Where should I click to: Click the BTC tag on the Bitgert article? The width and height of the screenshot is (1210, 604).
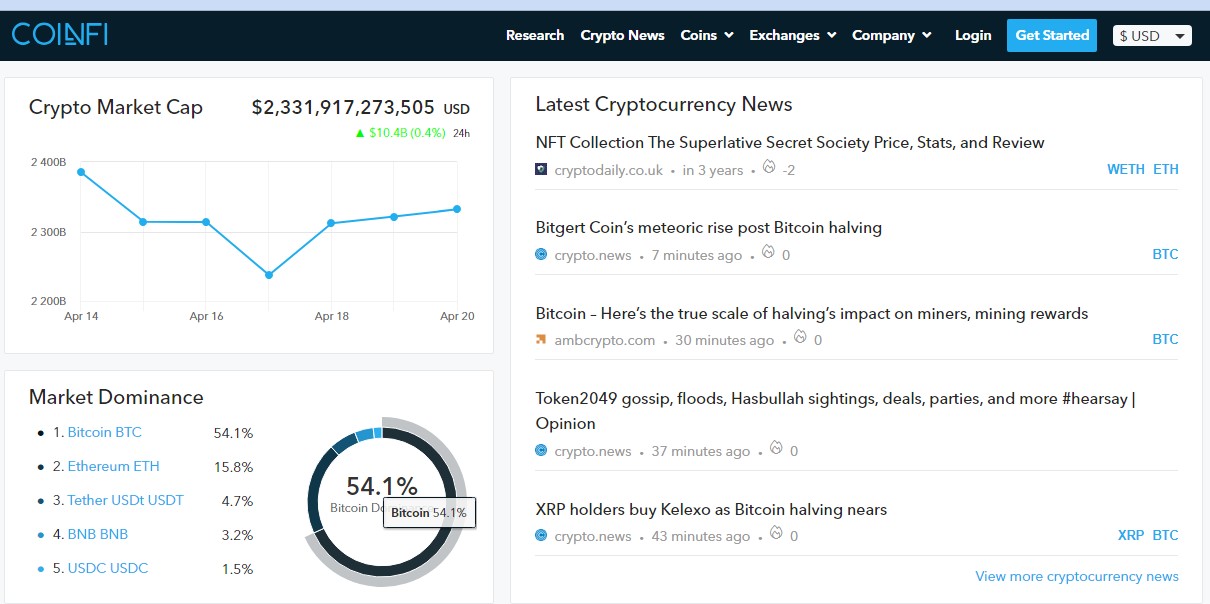[x=1165, y=254]
